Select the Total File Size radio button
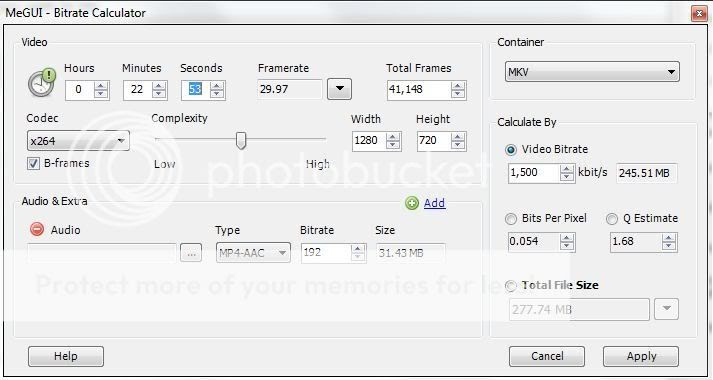This screenshot has width=713, height=380. point(511,286)
